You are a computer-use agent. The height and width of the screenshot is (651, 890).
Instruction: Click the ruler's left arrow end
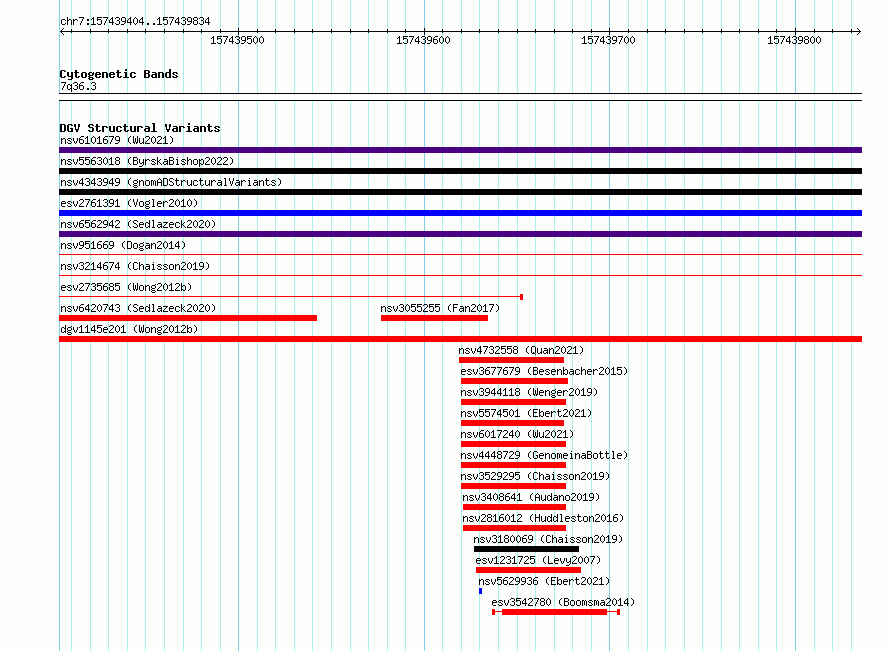62,32
